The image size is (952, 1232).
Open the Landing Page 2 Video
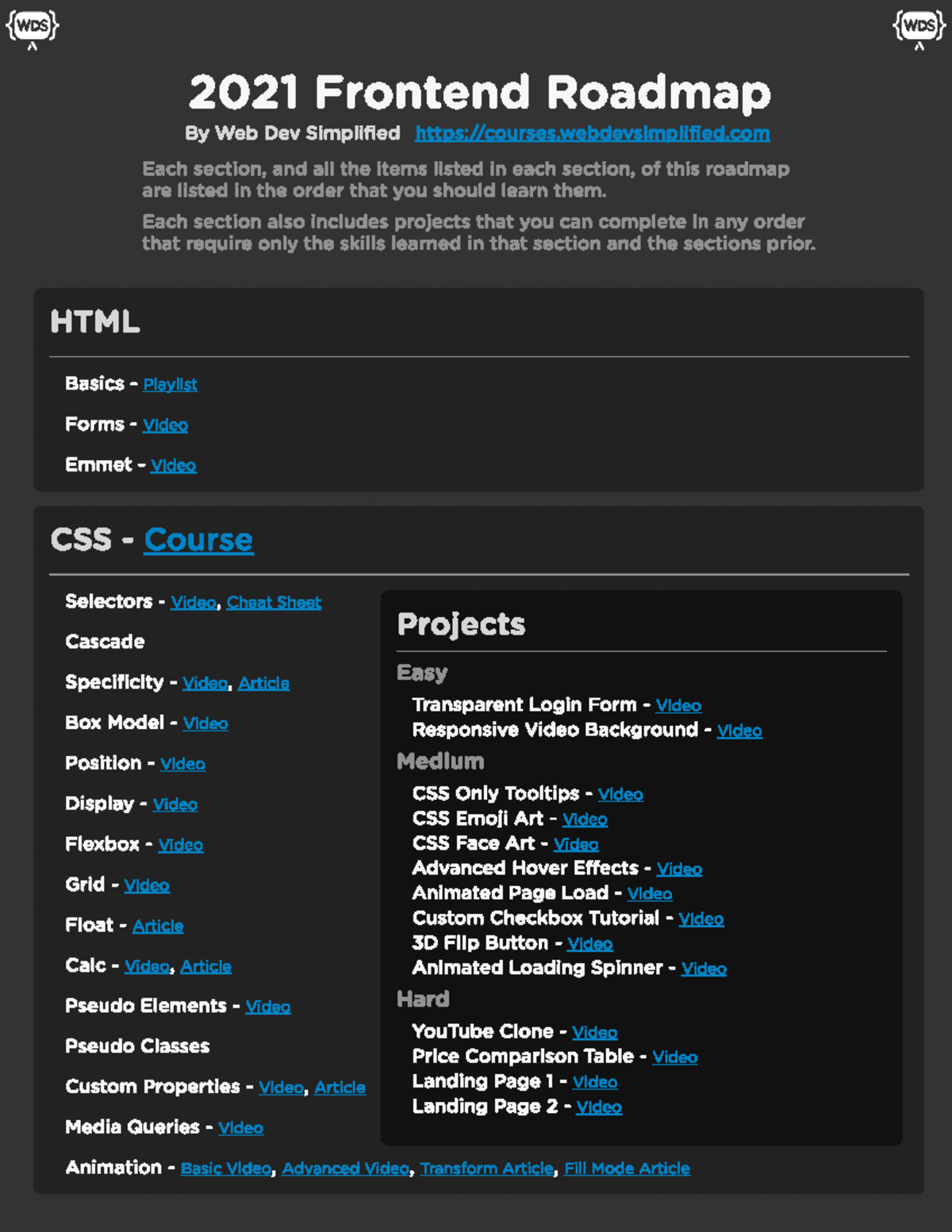(x=598, y=1107)
